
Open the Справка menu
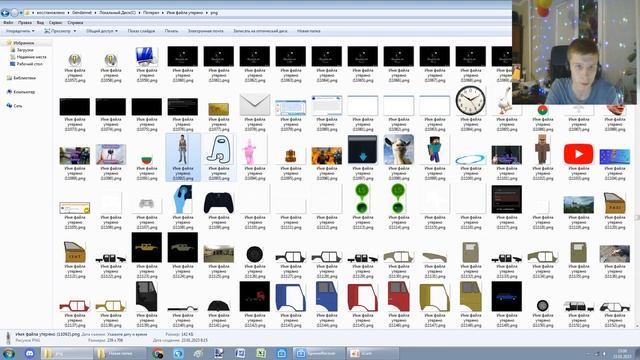click(x=75, y=23)
